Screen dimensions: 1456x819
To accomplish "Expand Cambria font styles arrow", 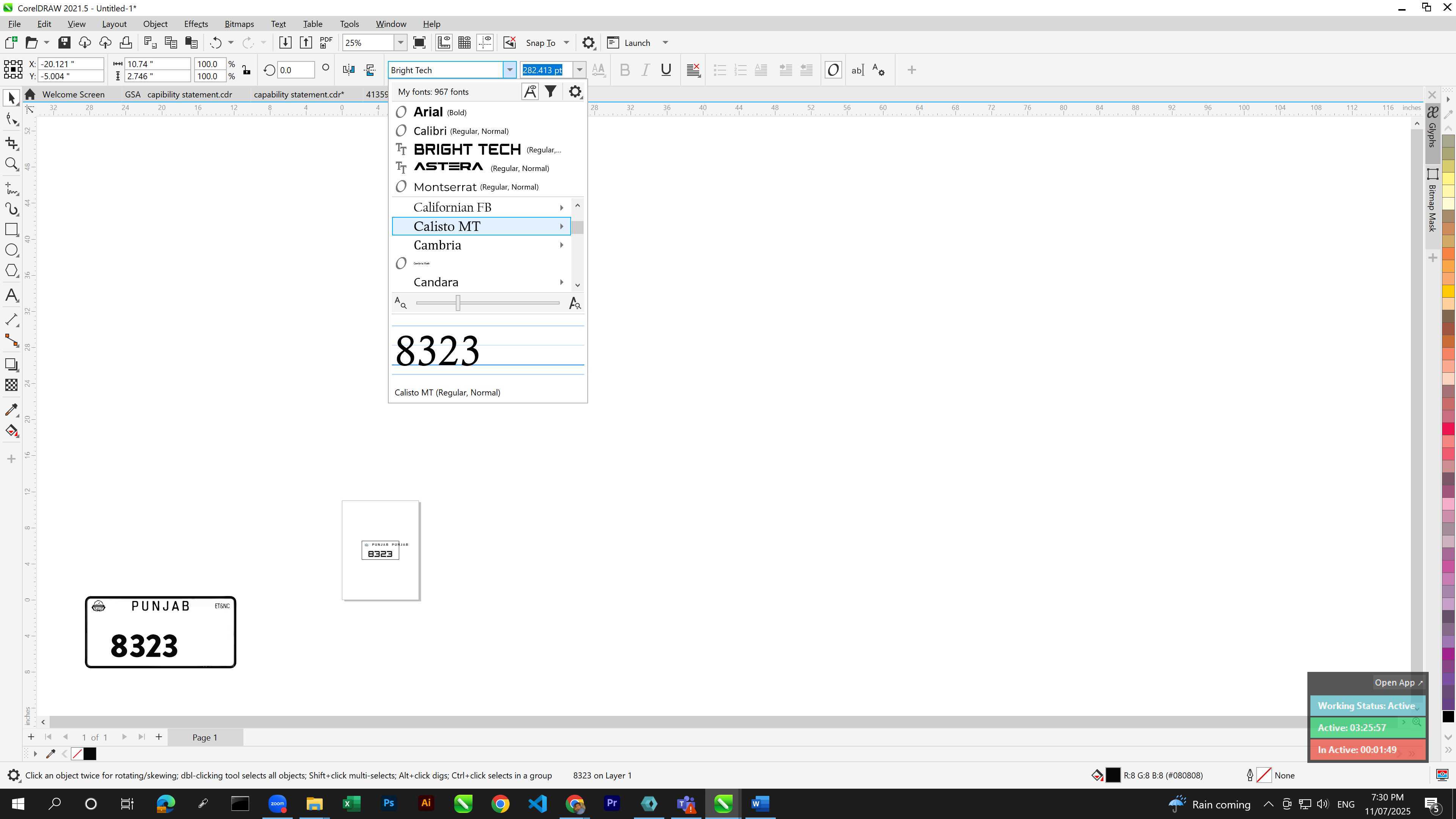I will [561, 245].
